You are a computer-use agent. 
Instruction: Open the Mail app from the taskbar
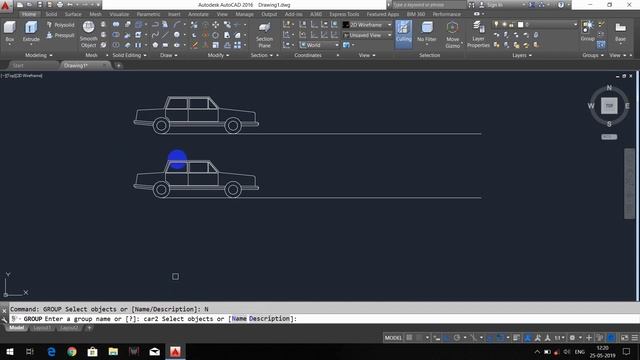point(155,351)
